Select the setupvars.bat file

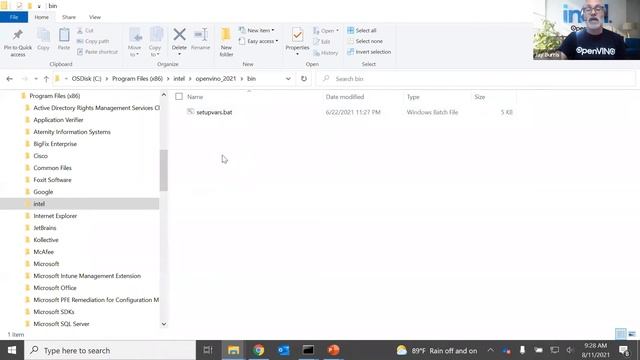click(x=214, y=112)
